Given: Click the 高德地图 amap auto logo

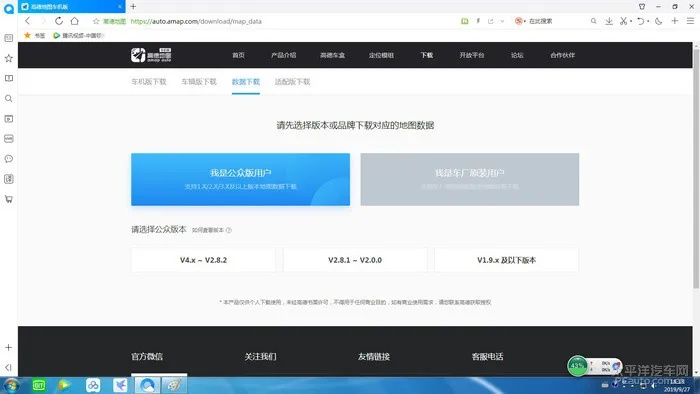Looking at the screenshot, I should coord(151,55).
